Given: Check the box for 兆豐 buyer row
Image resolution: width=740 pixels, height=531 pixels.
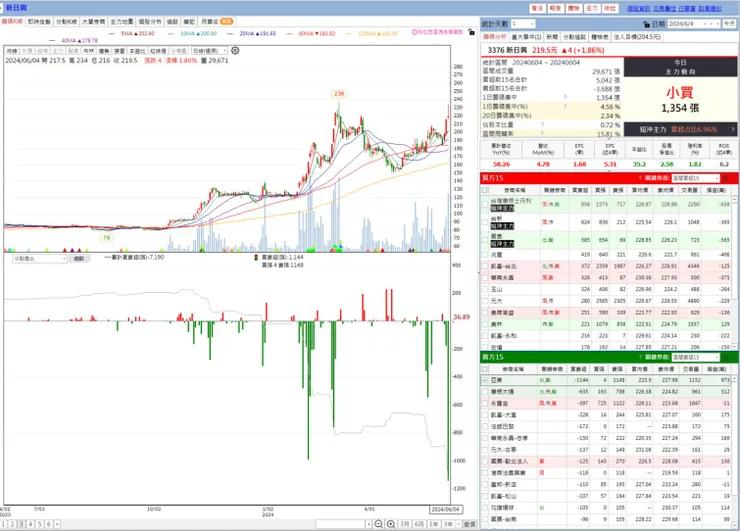Looking at the screenshot, I should (485, 255).
